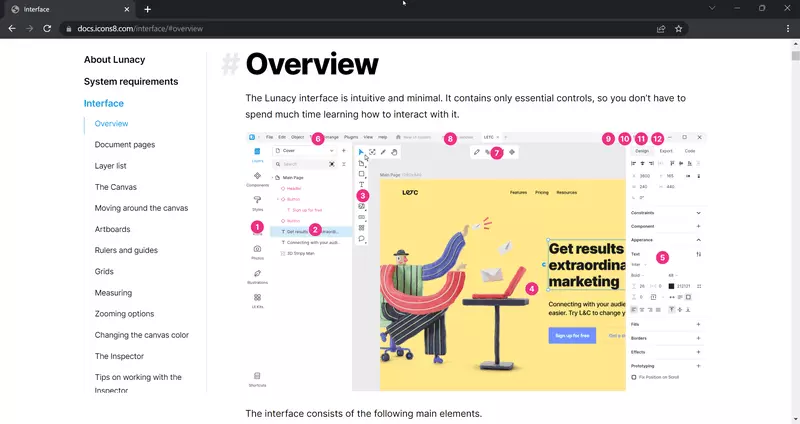This screenshot has height=424, width=800.
Task: Open the Zooming options topic
Action: pos(124,314)
